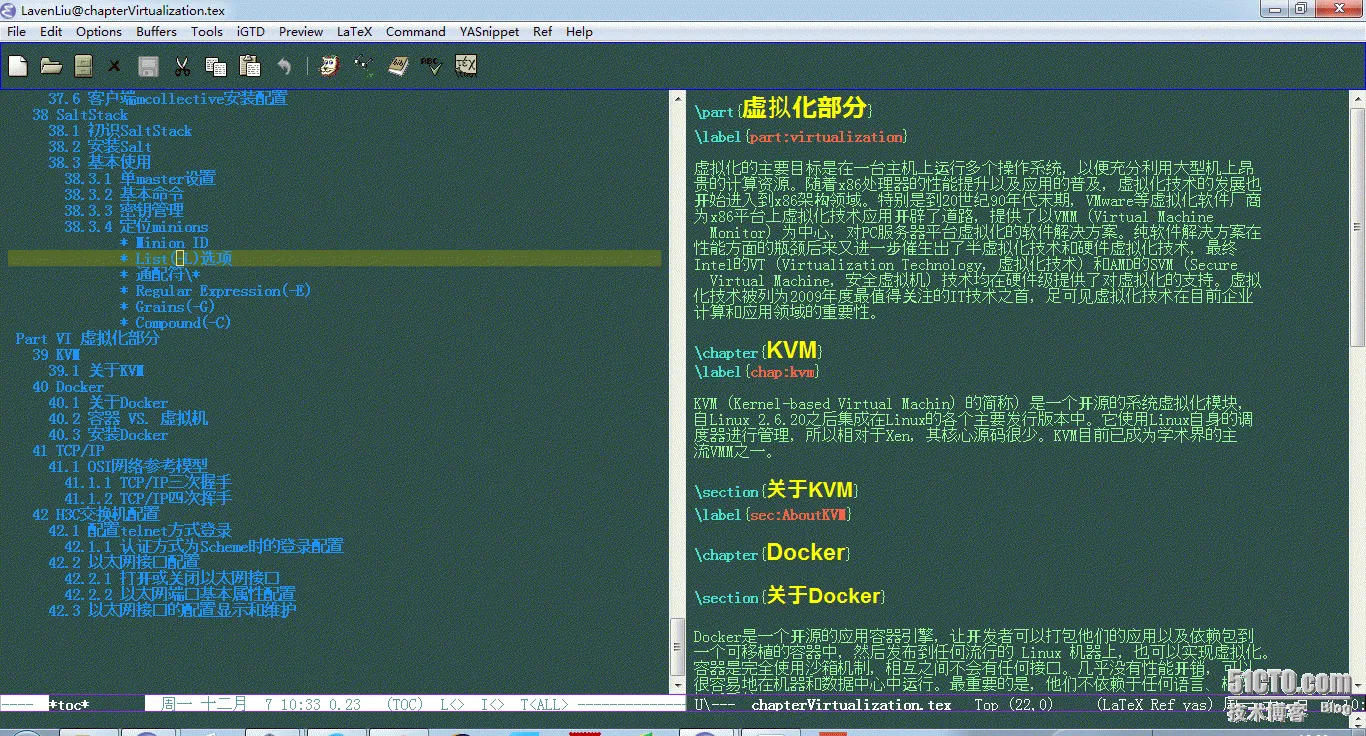Select Regular Expression(-E) TOC item
This screenshot has height=736, width=1366.
tap(215, 291)
